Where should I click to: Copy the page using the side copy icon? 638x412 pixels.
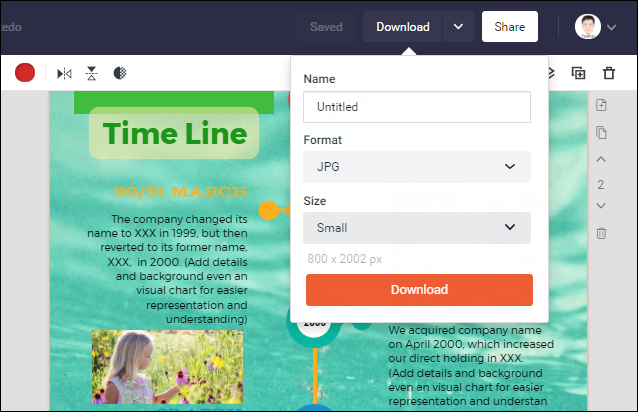[x=601, y=133]
